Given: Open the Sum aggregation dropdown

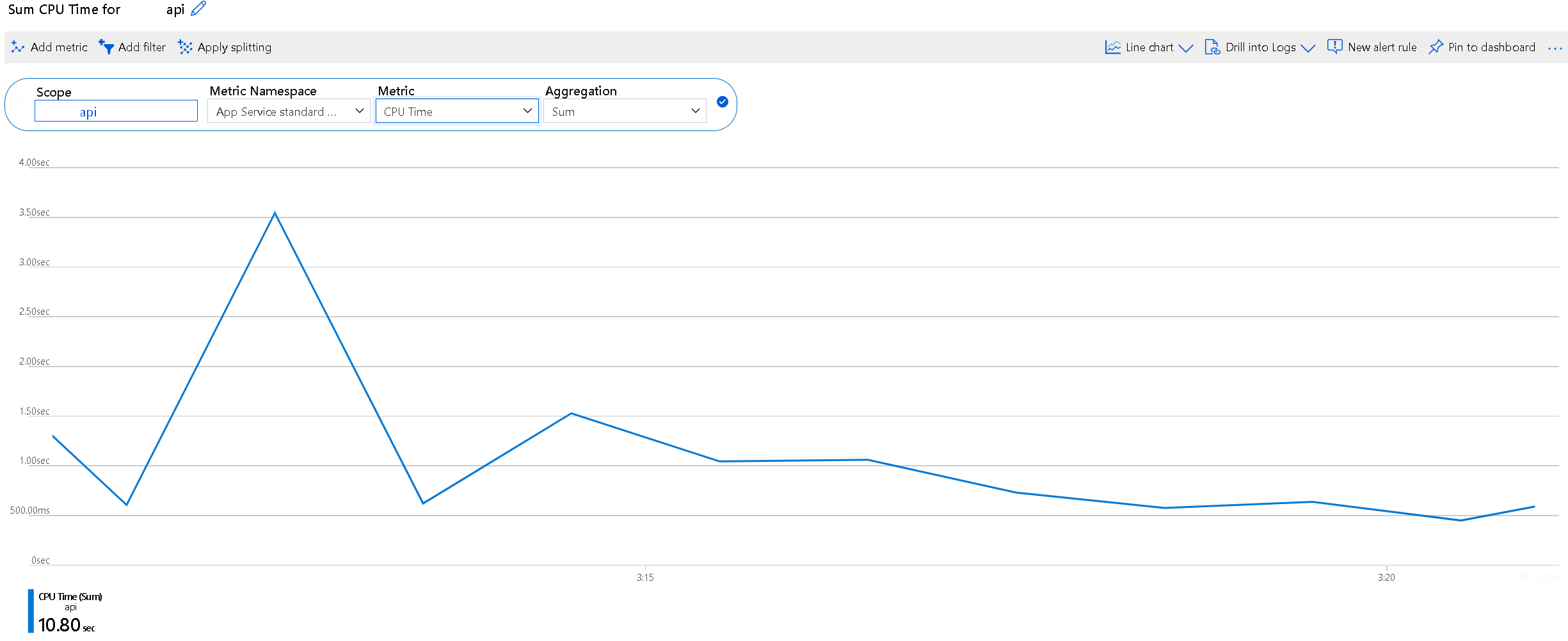Looking at the screenshot, I should coord(625,111).
